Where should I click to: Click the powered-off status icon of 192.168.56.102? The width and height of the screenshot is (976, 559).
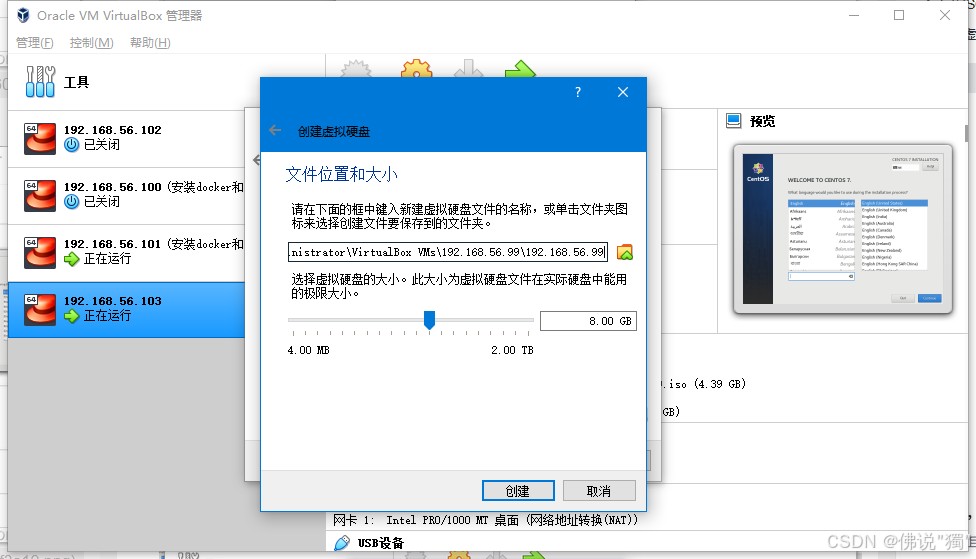click(72, 144)
